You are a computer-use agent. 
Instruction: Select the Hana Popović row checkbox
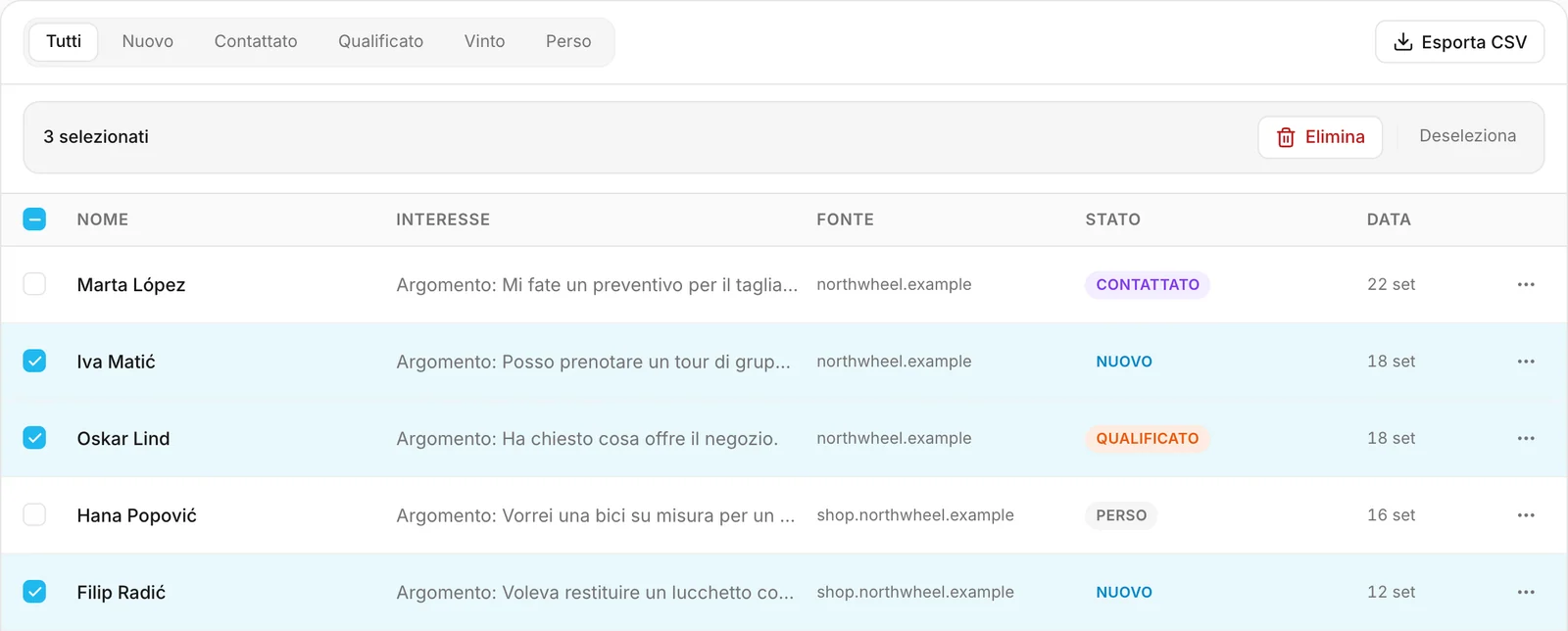[x=34, y=515]
